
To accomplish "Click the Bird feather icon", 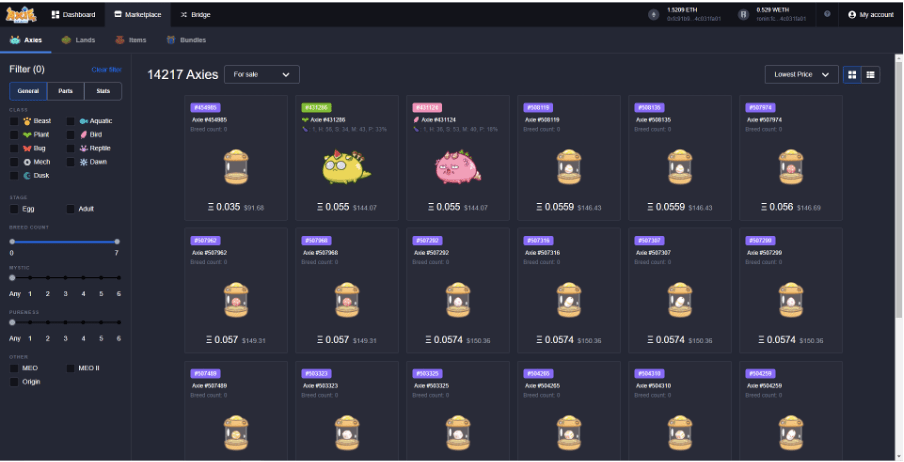I will coord(84,134).
